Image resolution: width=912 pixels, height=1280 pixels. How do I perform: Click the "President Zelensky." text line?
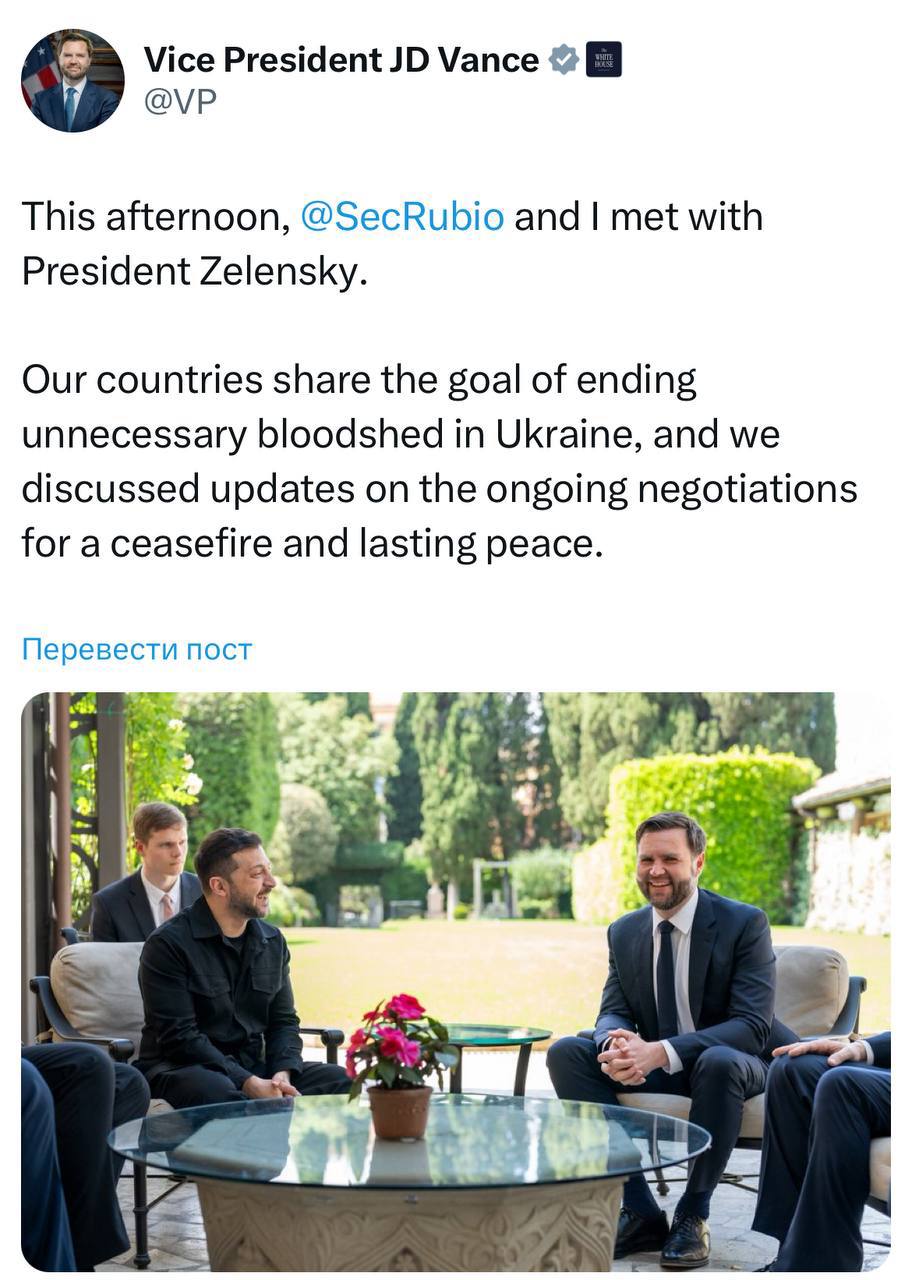[195, 271]
